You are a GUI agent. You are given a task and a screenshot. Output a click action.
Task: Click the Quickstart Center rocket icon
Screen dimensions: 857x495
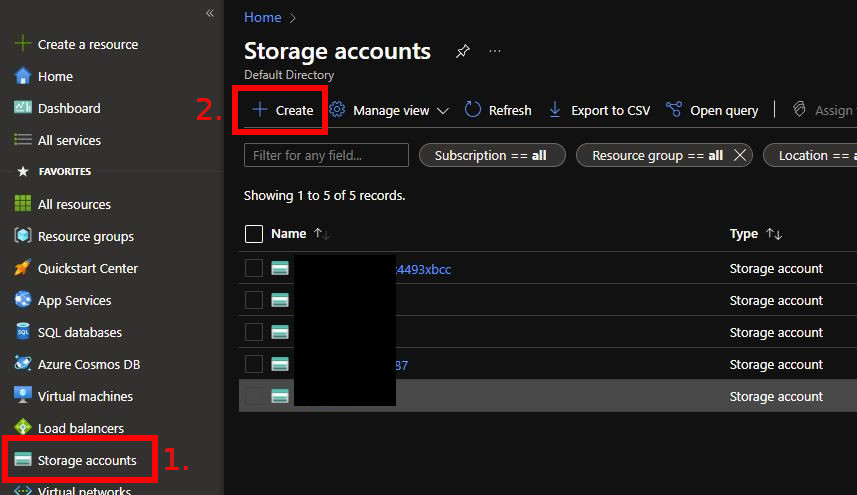(22, 267)
